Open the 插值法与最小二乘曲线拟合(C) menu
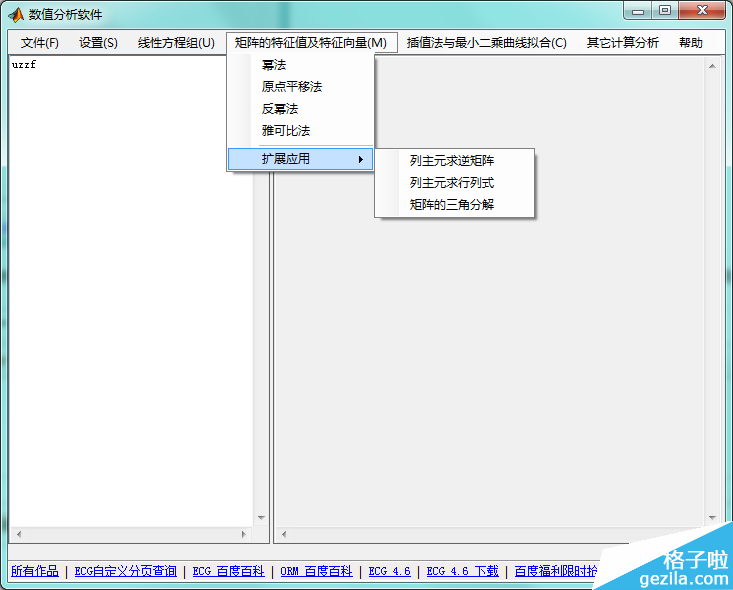Image resolution: width=733 pixels, height=590 pixels. click(486, 43)
